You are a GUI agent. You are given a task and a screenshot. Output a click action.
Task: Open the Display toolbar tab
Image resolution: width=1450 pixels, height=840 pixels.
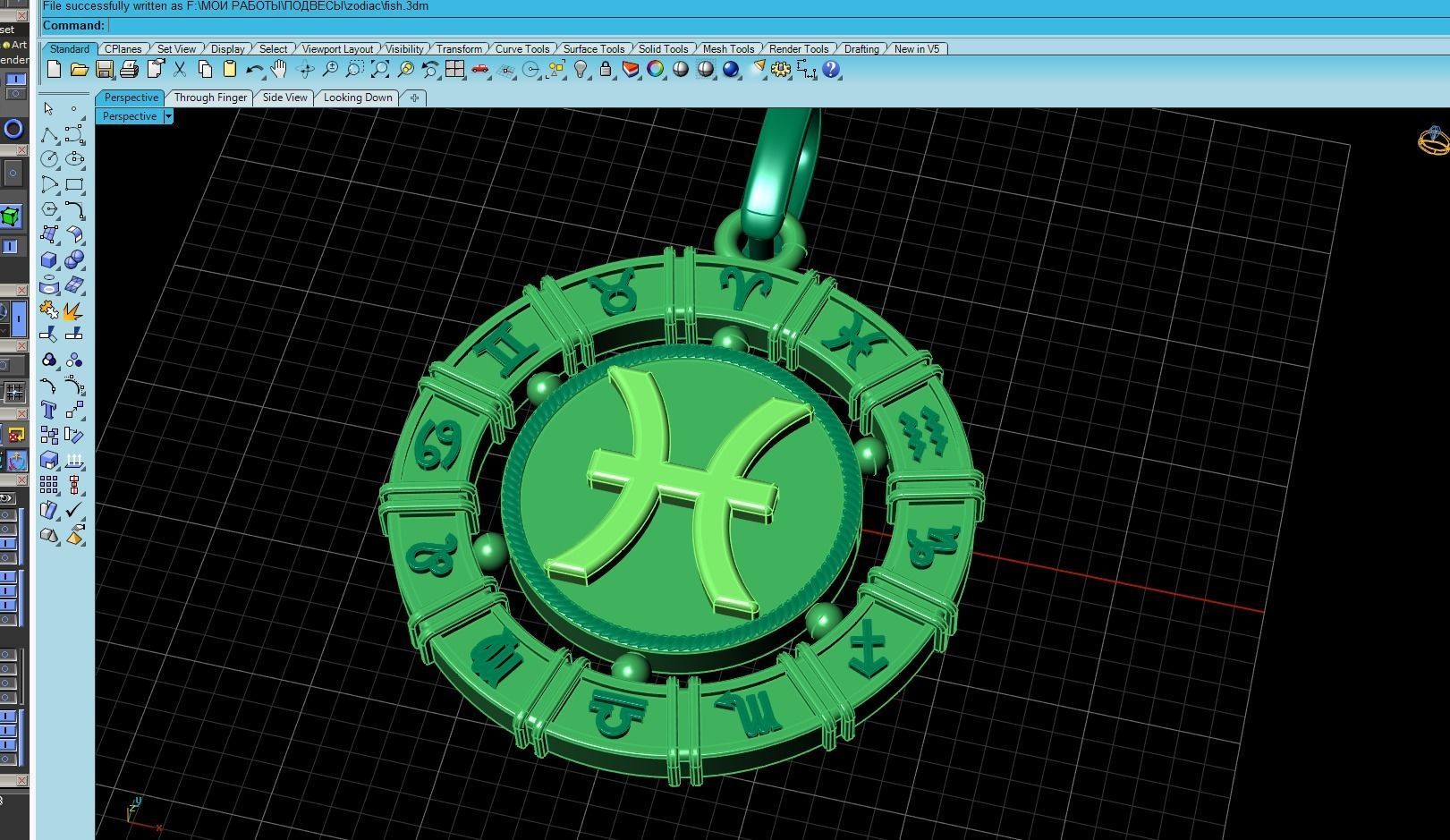tap(227, 49)
